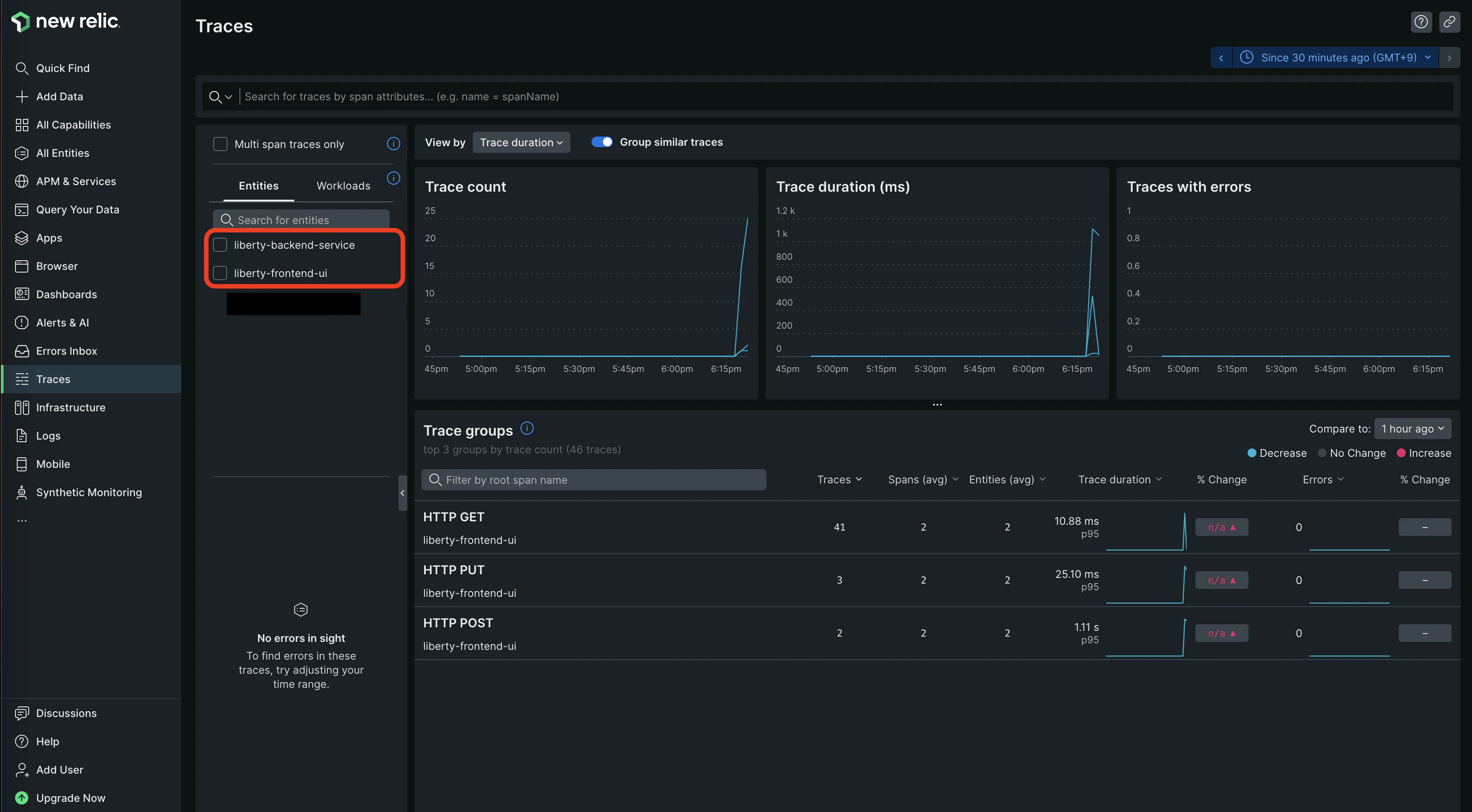Switch to the Workloads tab

[x=343, y=186]
